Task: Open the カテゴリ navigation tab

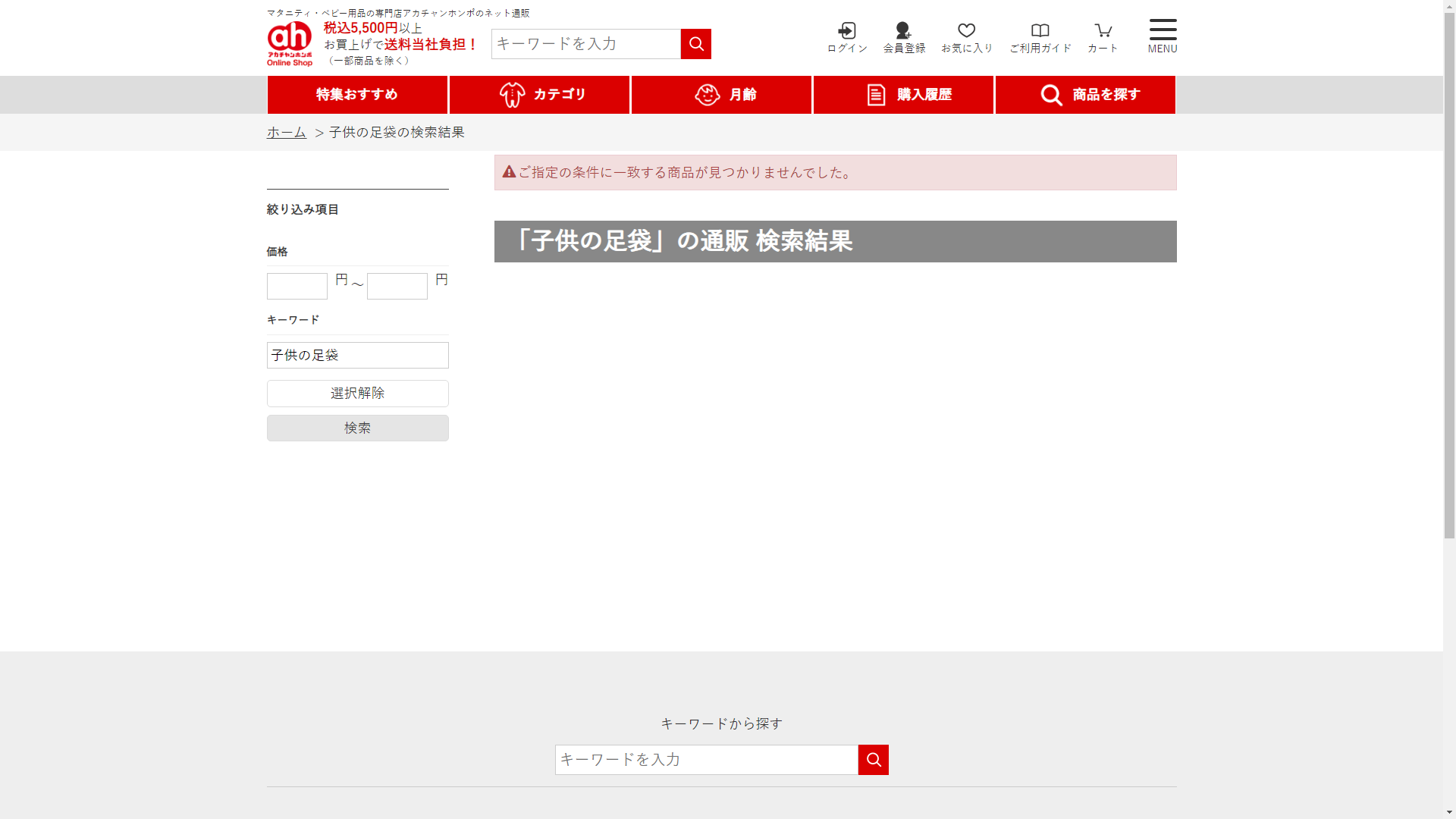Action: pyautogui.click(x=539, y=95)
